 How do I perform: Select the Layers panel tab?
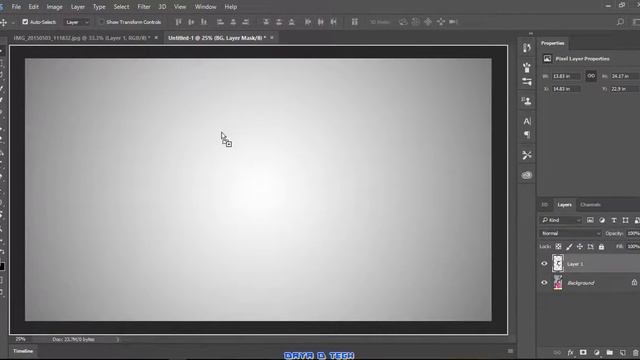[564, 205]
